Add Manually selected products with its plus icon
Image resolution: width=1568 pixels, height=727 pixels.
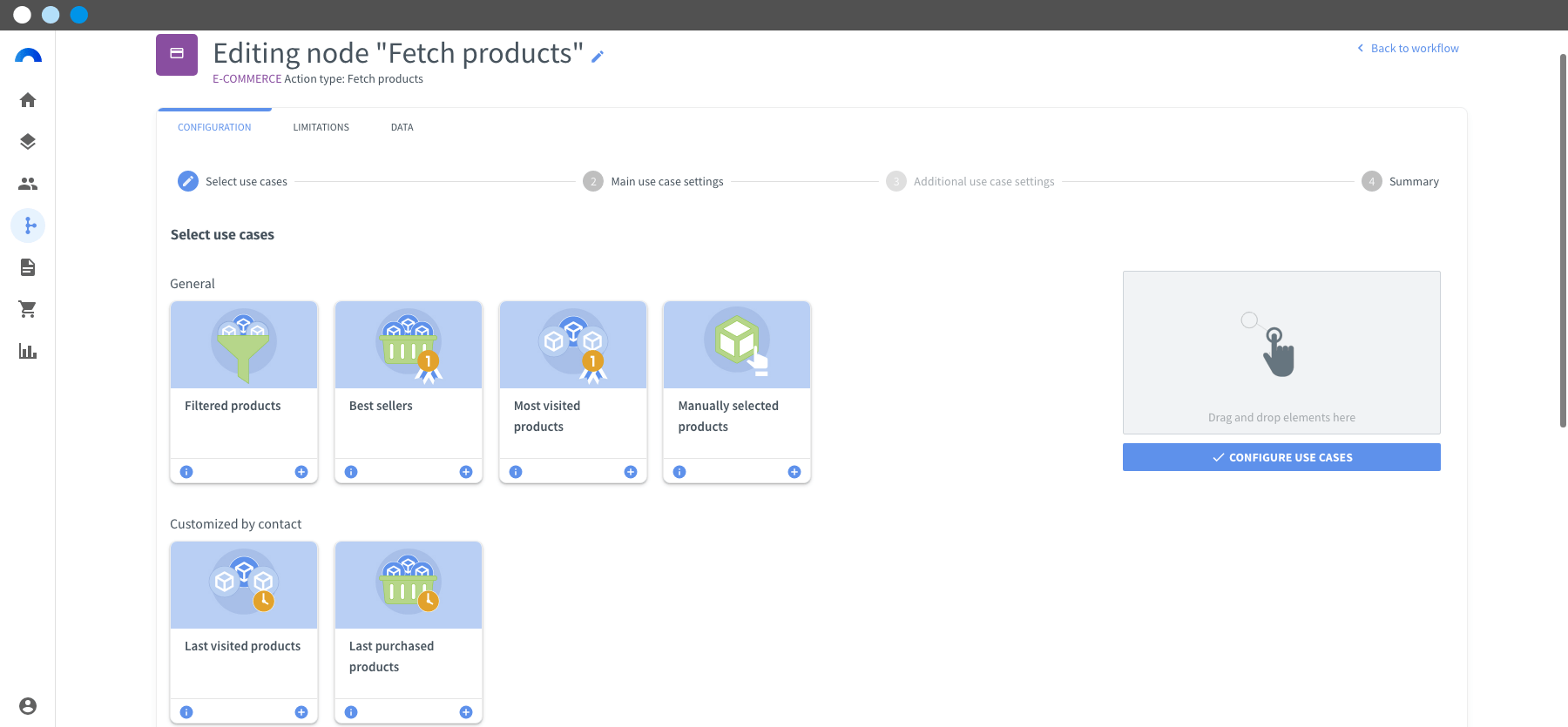(x=794, y=472)
